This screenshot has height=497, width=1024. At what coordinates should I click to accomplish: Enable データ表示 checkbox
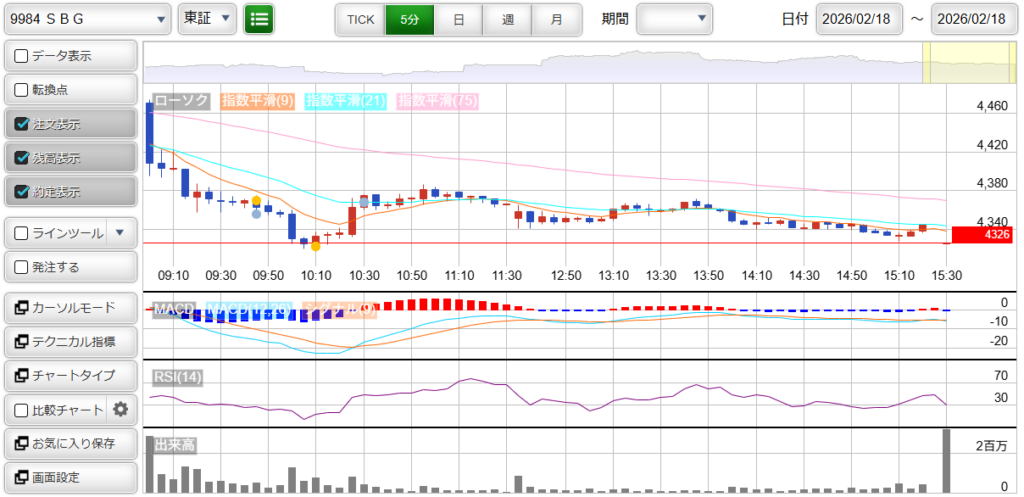(x=22, y=57)
